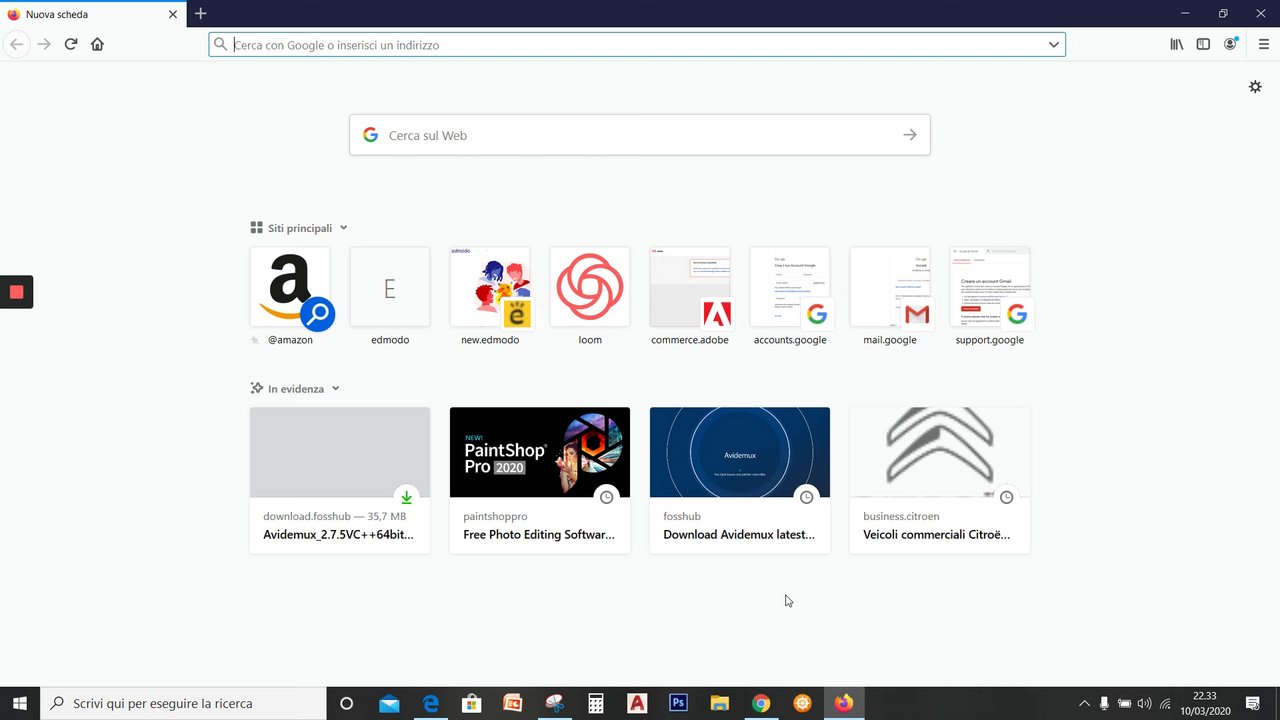Open new tab page settings gear
1280x720 pixels.
[x=1255, y=87]
